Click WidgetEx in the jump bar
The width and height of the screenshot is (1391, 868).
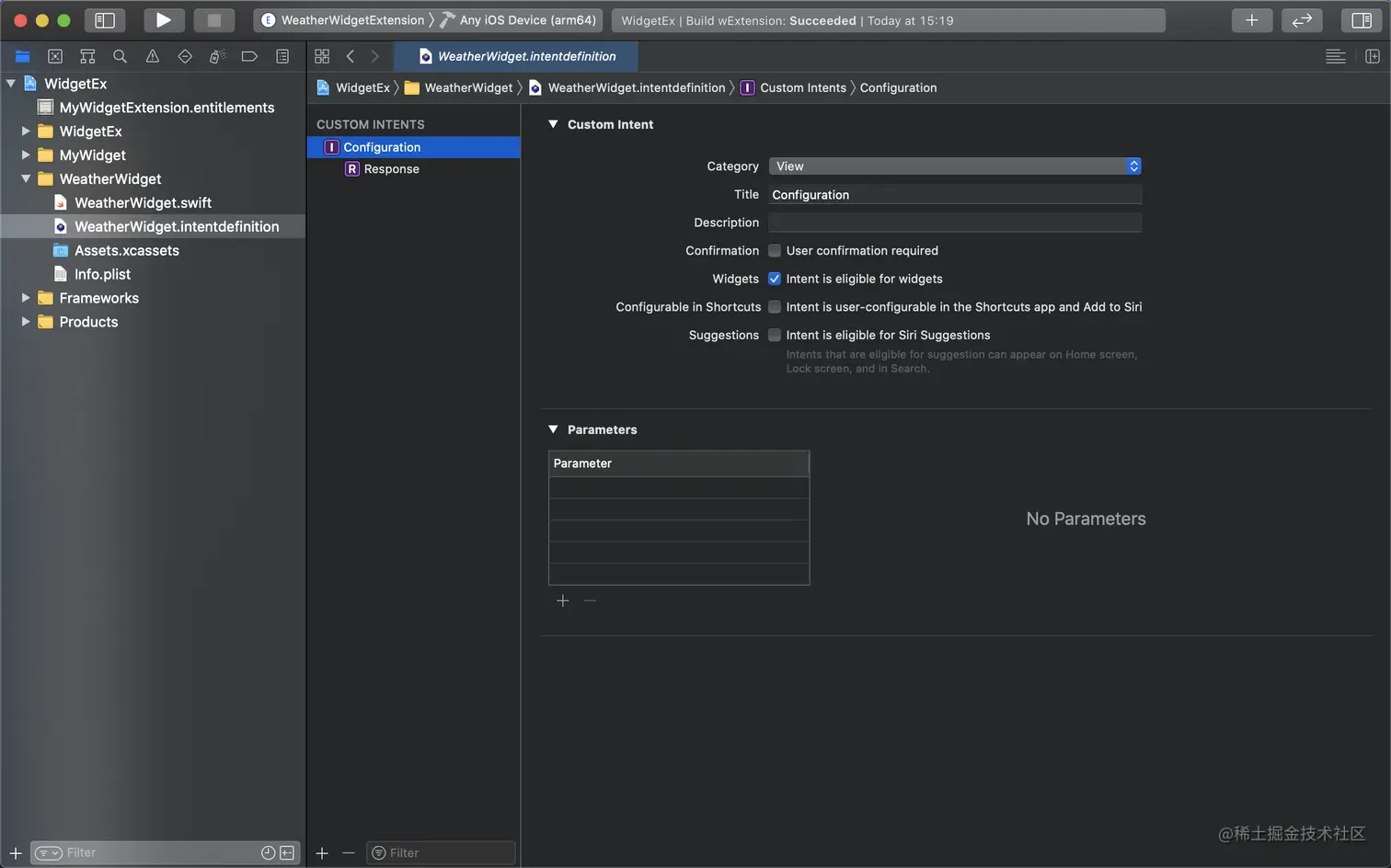point(354,87)
